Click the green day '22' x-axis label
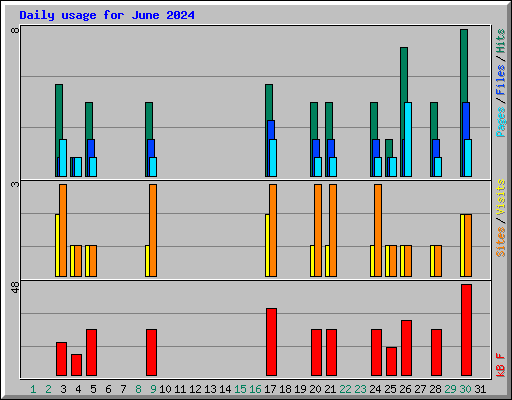 point(345,389)
